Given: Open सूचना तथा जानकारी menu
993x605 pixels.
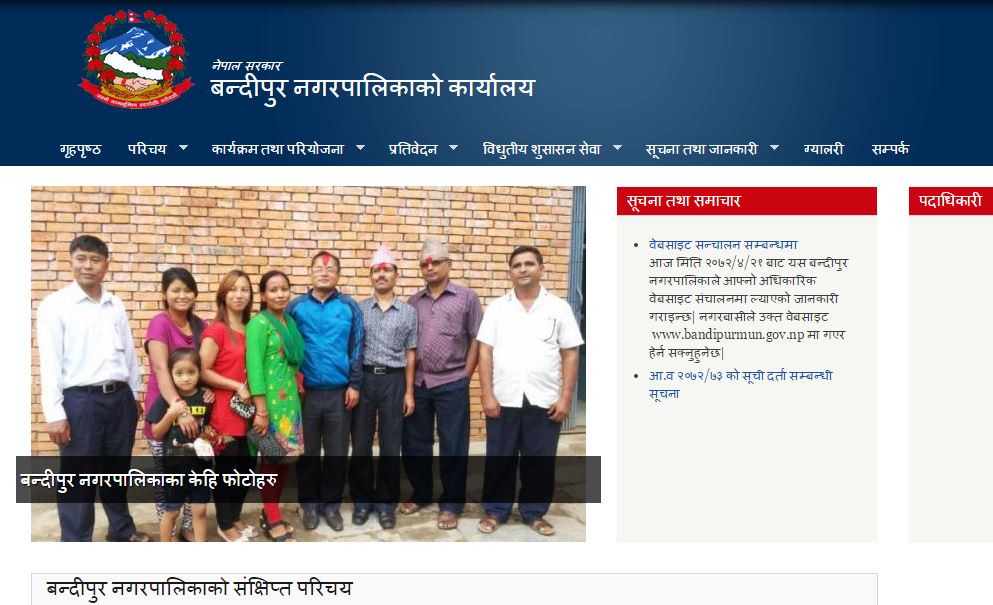Looking at the screenshot, I should (x=702, y=150).
